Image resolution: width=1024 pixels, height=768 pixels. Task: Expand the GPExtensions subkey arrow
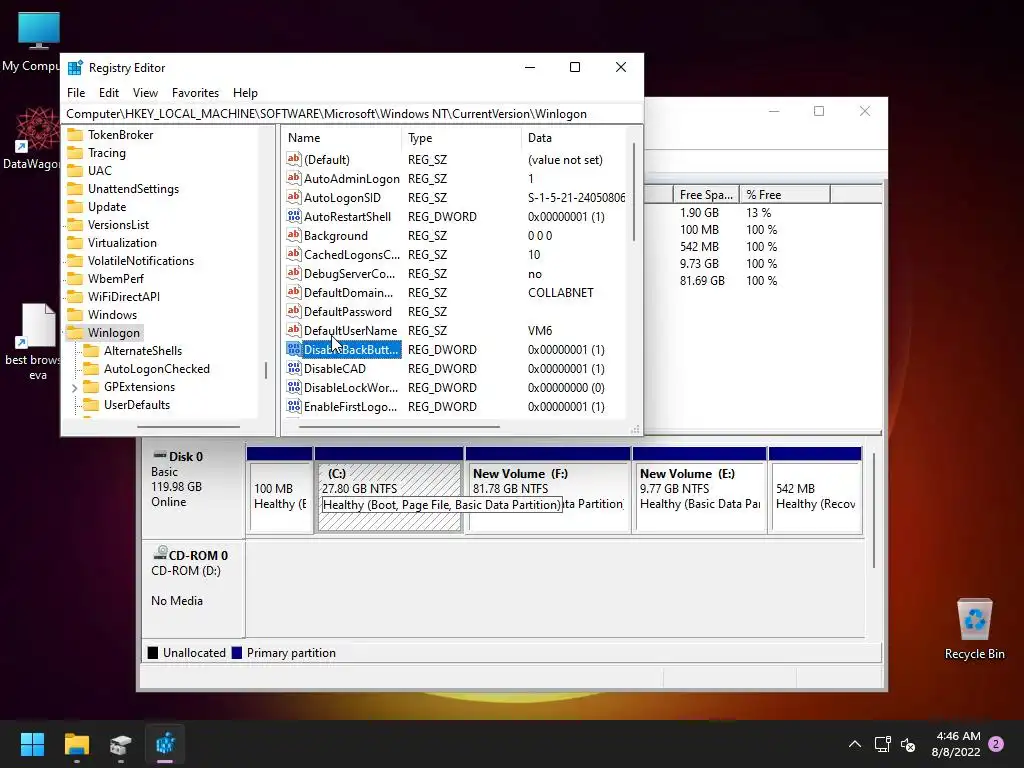[74, 387]
